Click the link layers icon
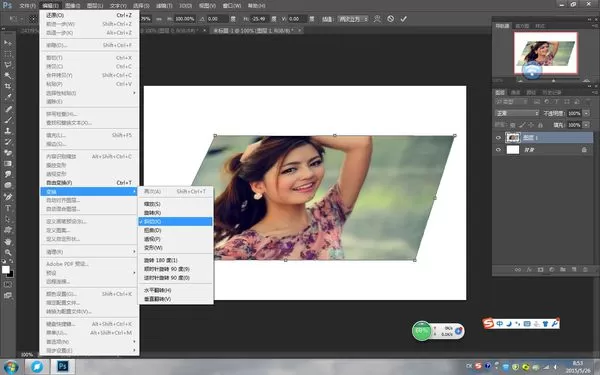The height and width of the screenshot is (375, 600). [x=518, y=270]
